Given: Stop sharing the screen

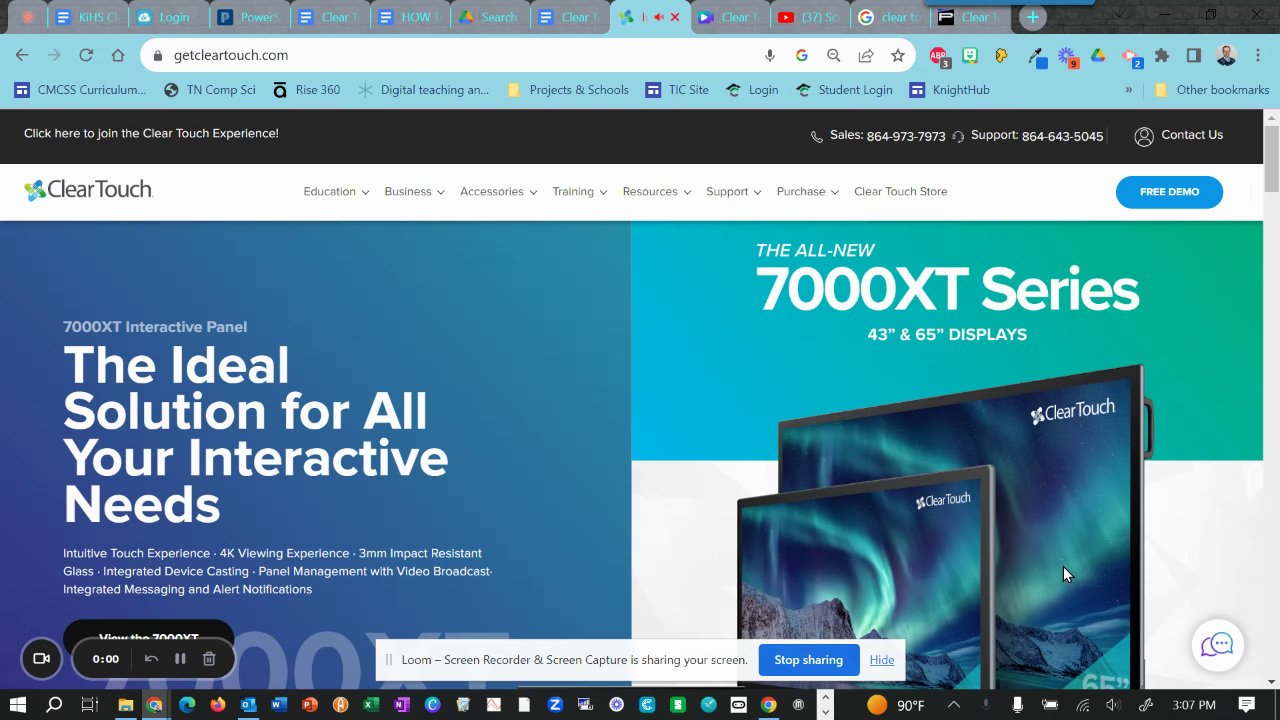Looking at the screenshot, I should click(808, 660).
